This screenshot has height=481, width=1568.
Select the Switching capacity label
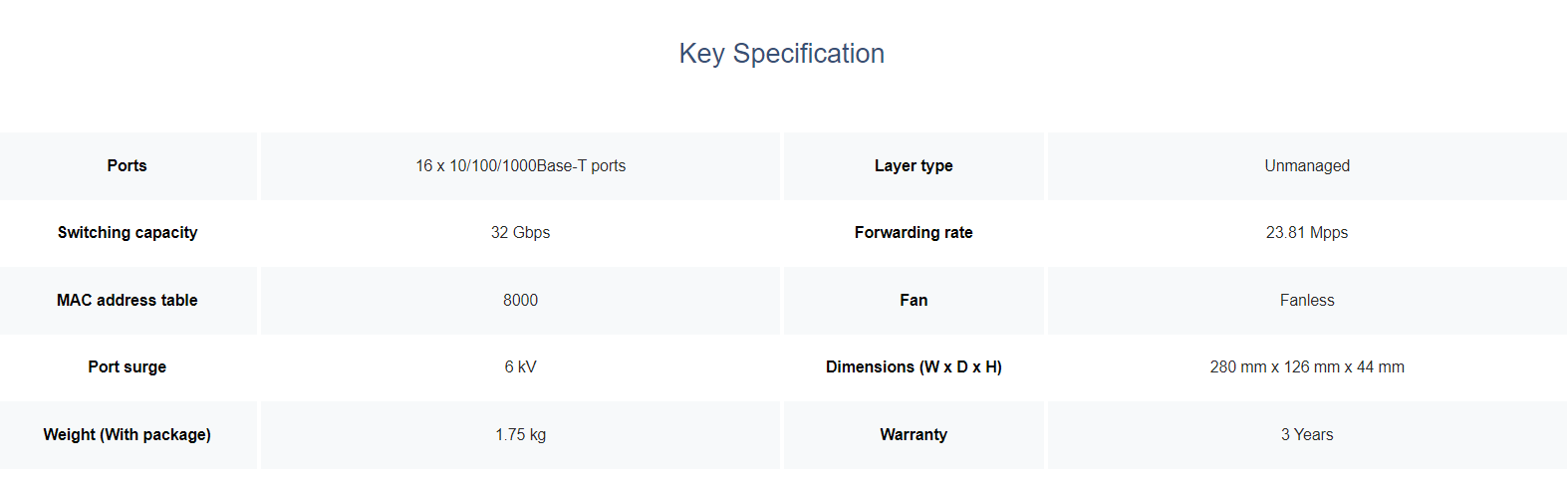click(128, 233)
